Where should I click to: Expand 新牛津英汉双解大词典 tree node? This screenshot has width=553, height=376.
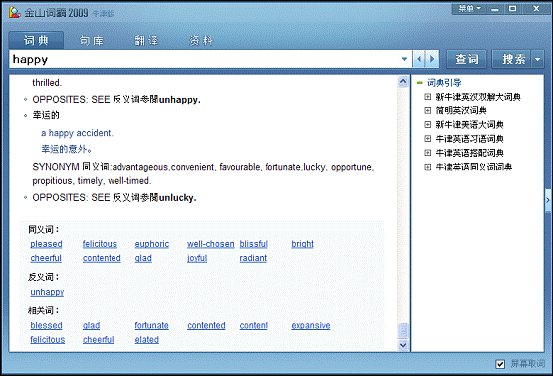pyautogui.click(x=427, y=97)
